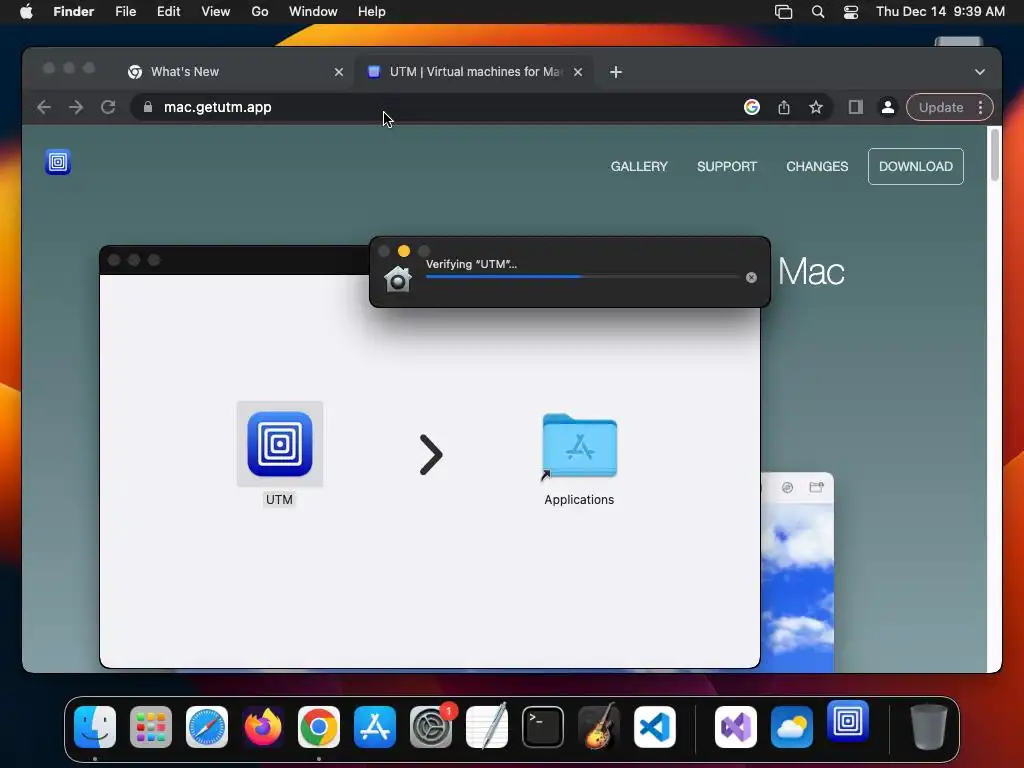
Task: Click the Applications folder shortcut icon
Action: tap(579, 447)
